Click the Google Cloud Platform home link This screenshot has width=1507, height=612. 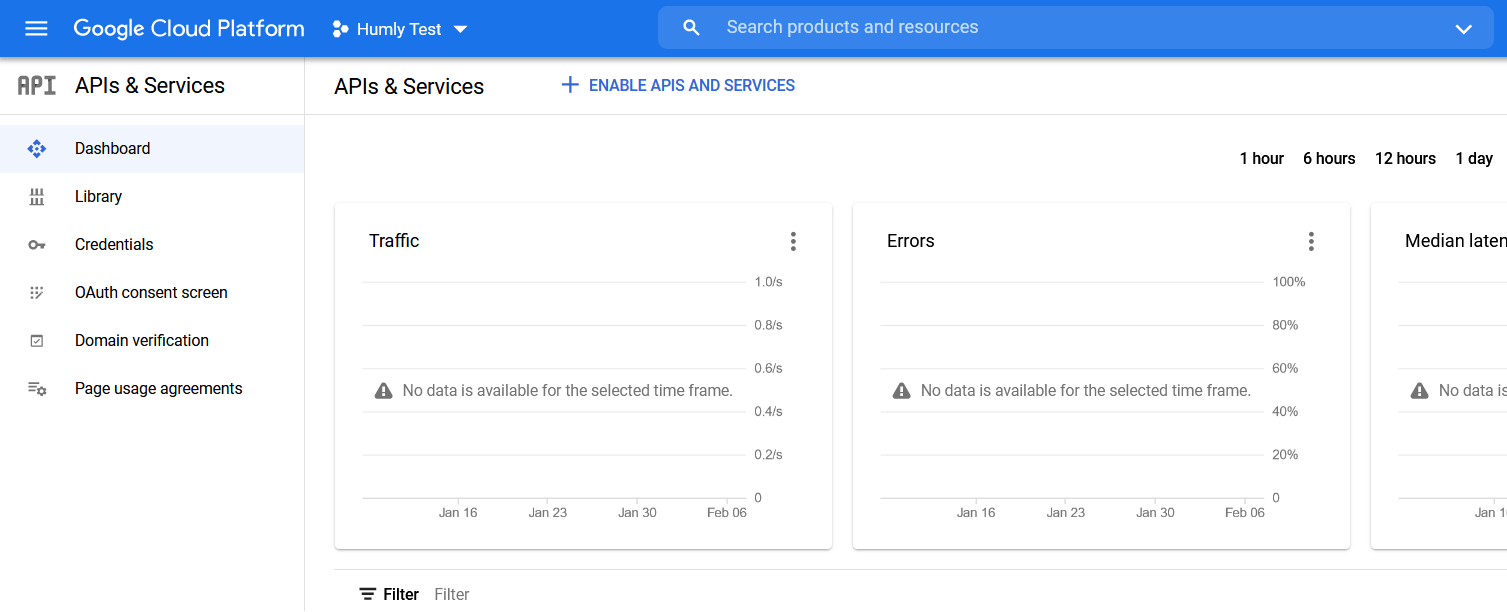click(x=188, y=28)
